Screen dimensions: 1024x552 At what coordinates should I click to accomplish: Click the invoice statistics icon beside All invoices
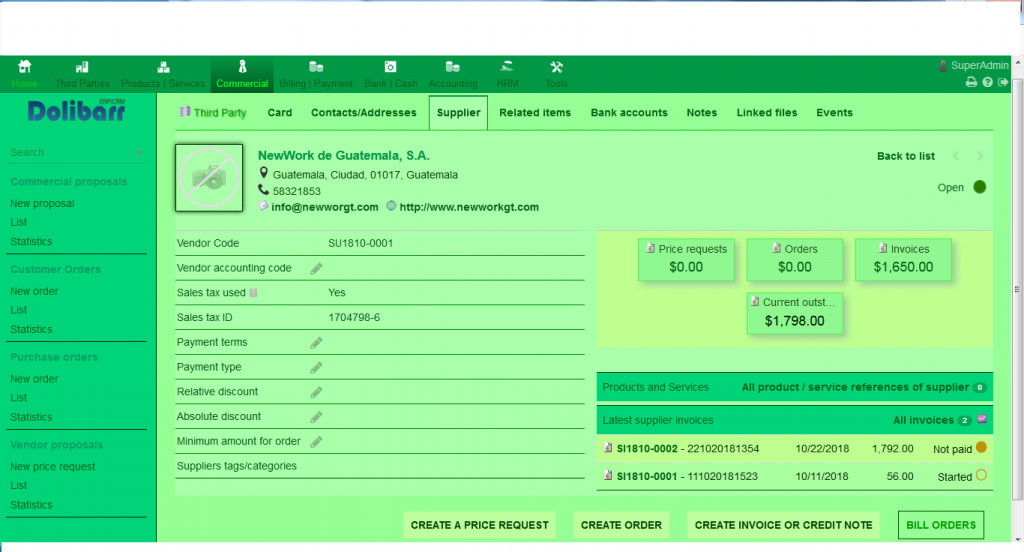click(982, 419)
